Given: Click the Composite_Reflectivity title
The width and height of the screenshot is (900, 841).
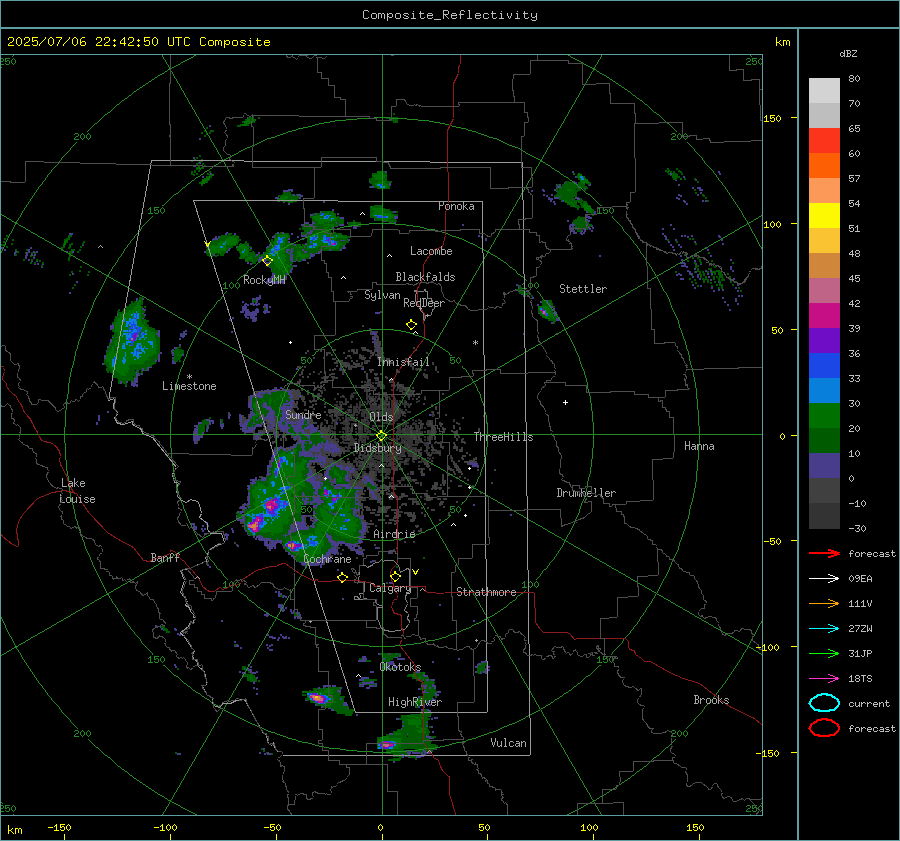Looking at the screenshot, I should tap(450, 15).
